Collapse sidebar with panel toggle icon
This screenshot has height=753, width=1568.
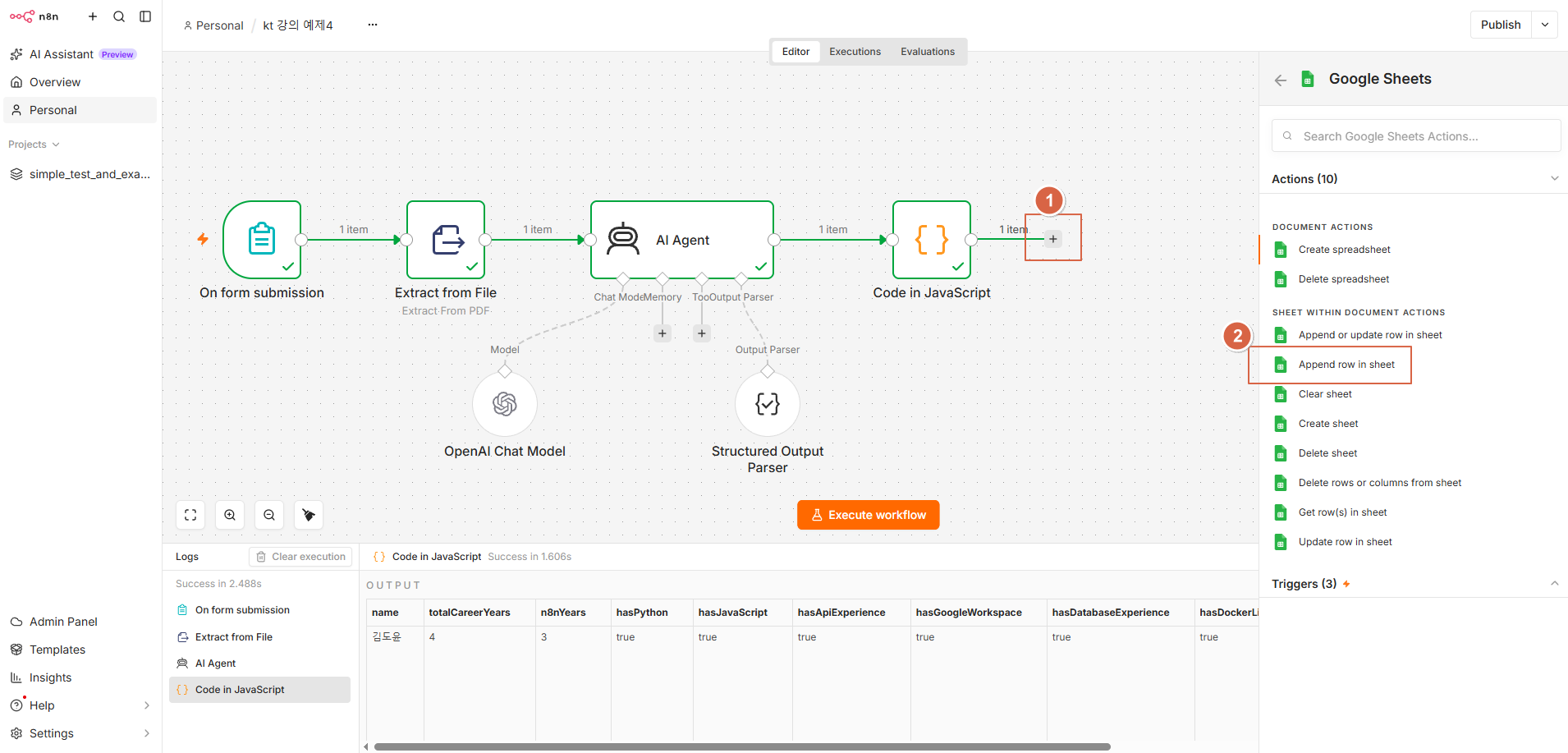pyautogui.click(x=145, y=16)
